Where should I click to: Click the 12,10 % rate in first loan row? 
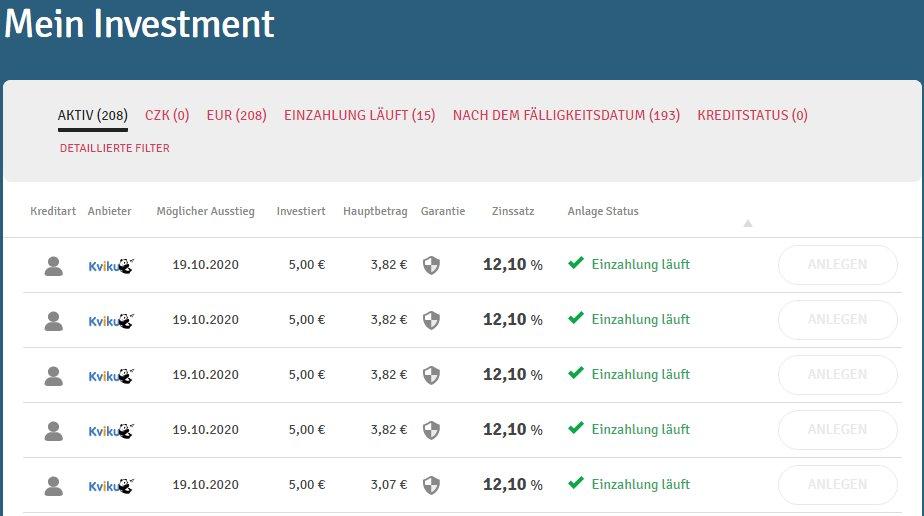coord(513,264)
